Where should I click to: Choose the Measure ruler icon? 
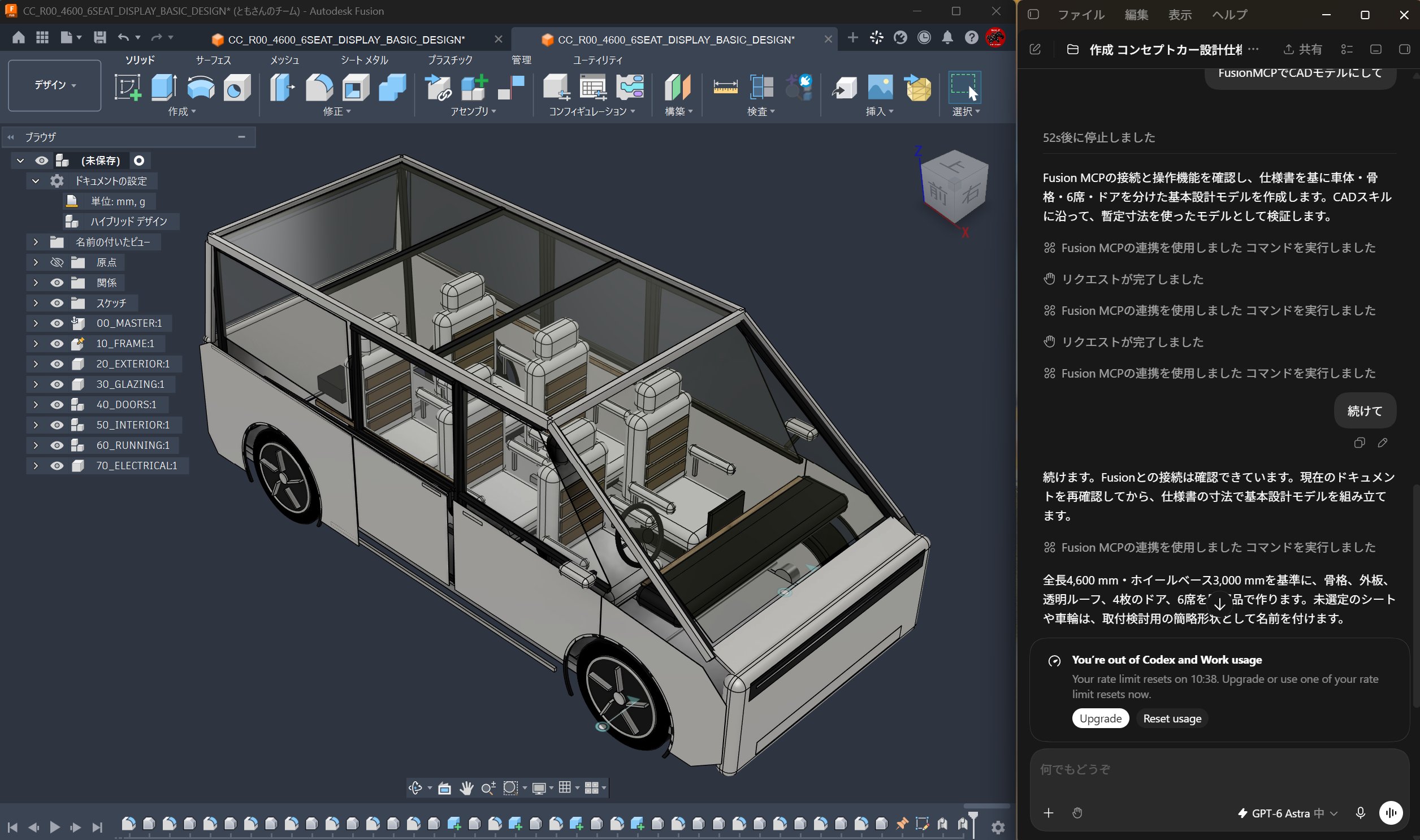coord(725,88)
